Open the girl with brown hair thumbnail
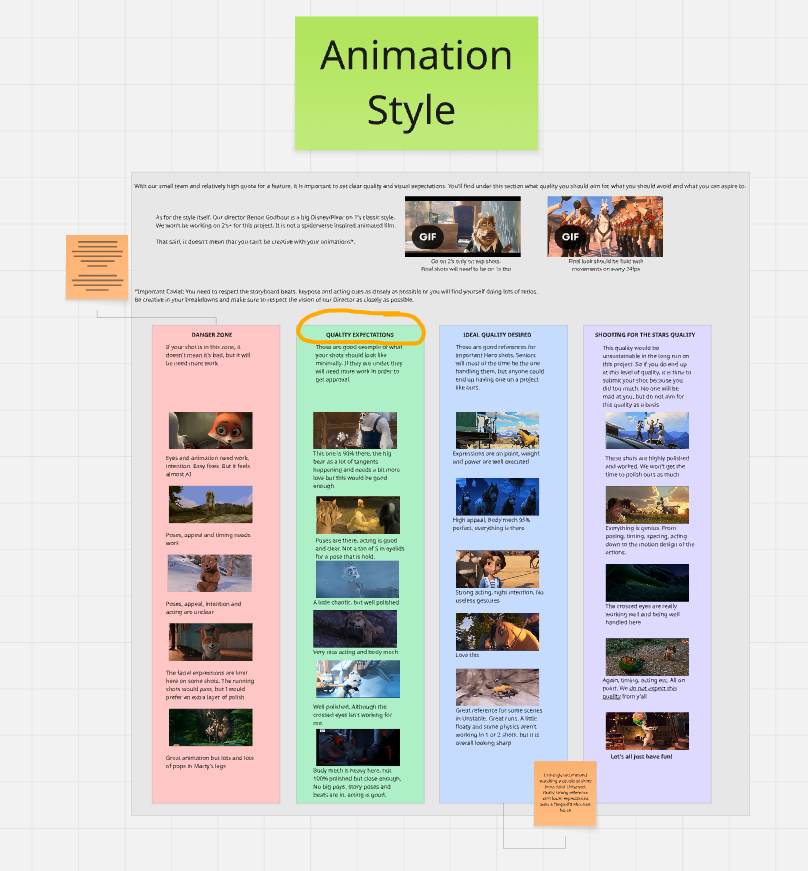This screenshot has height=871, width=808. (496, 569)
